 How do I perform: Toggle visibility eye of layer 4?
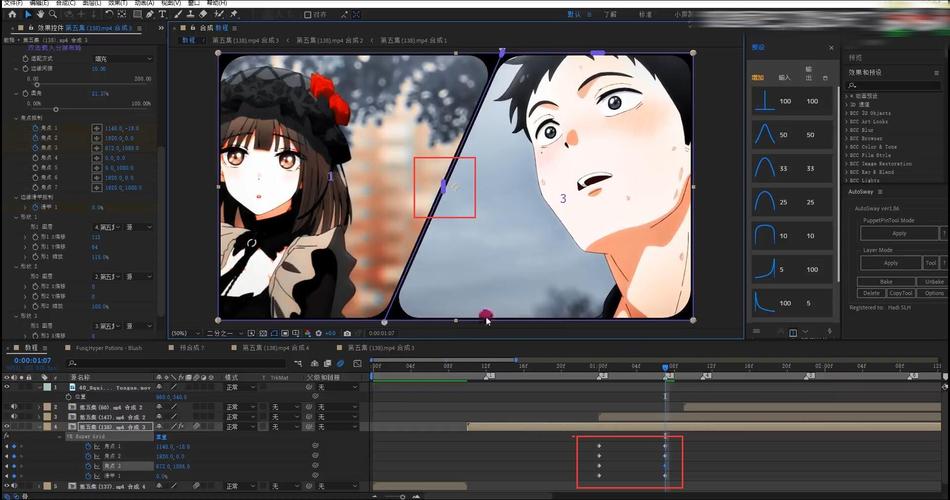coord(7,427)
